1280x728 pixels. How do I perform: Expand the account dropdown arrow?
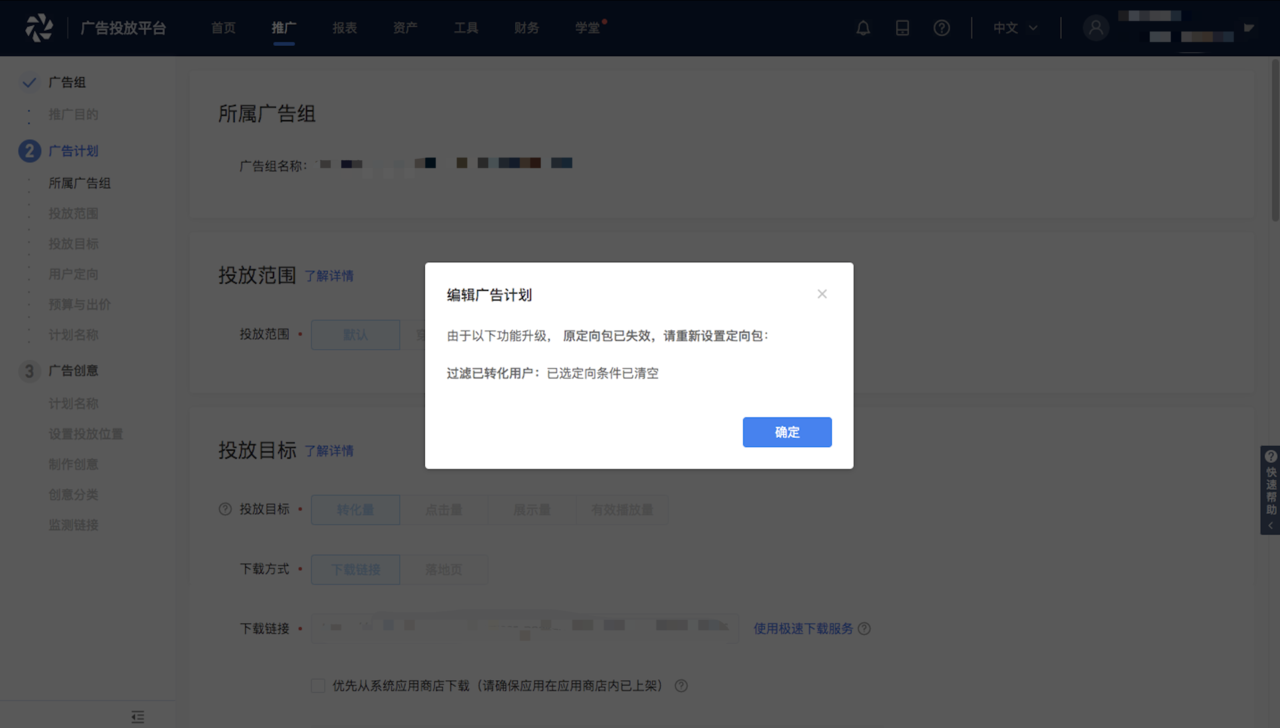pos(1249,28)
